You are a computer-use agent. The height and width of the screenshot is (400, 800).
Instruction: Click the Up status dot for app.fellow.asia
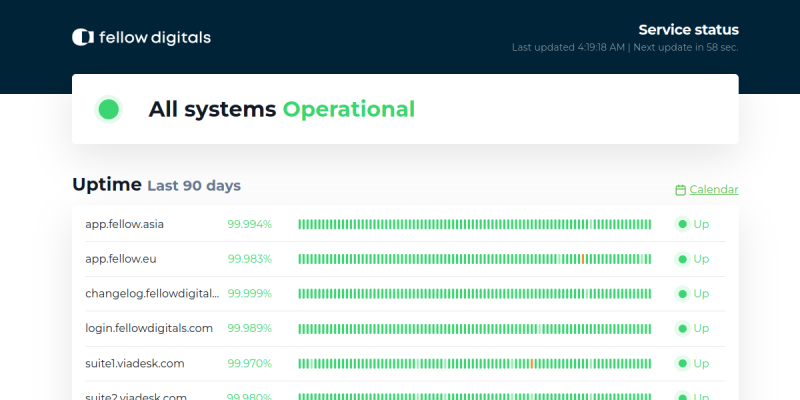point(682,224)
